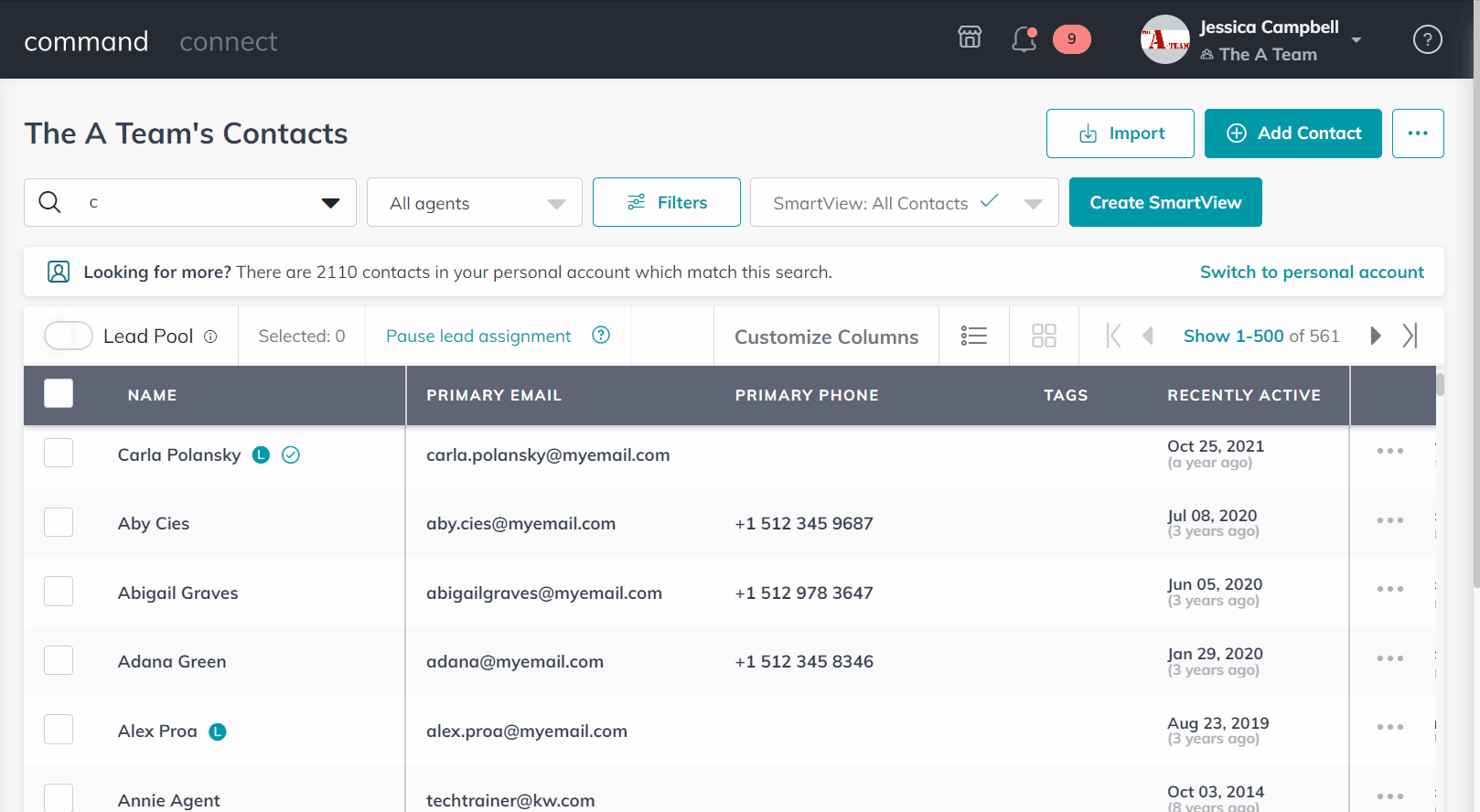Screen dimensions: 1480x812
Task: Open Carla Polansky contact name
Action: (179, 454)
